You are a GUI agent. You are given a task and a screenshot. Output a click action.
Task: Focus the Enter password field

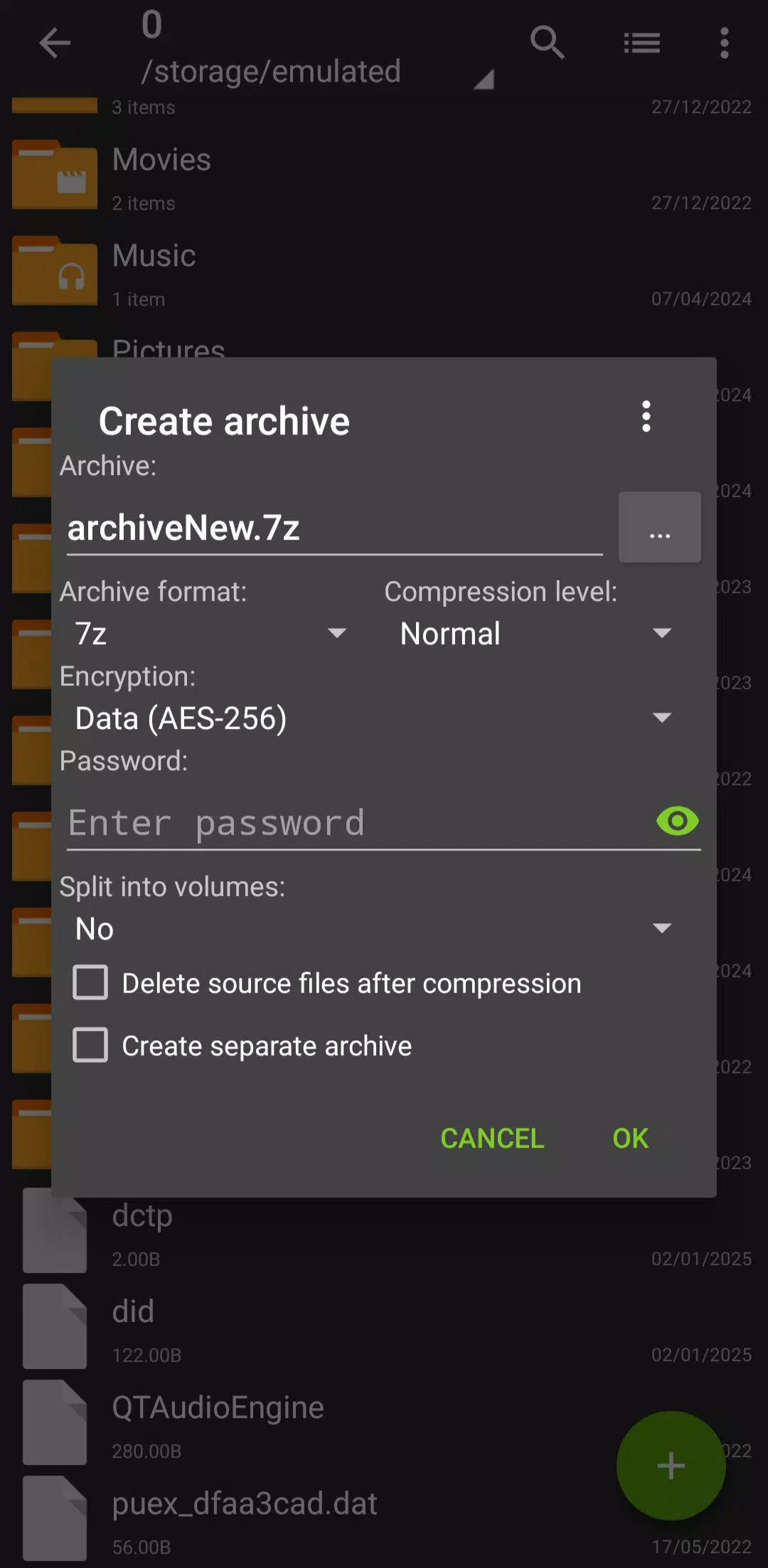[x=356, y=823]
